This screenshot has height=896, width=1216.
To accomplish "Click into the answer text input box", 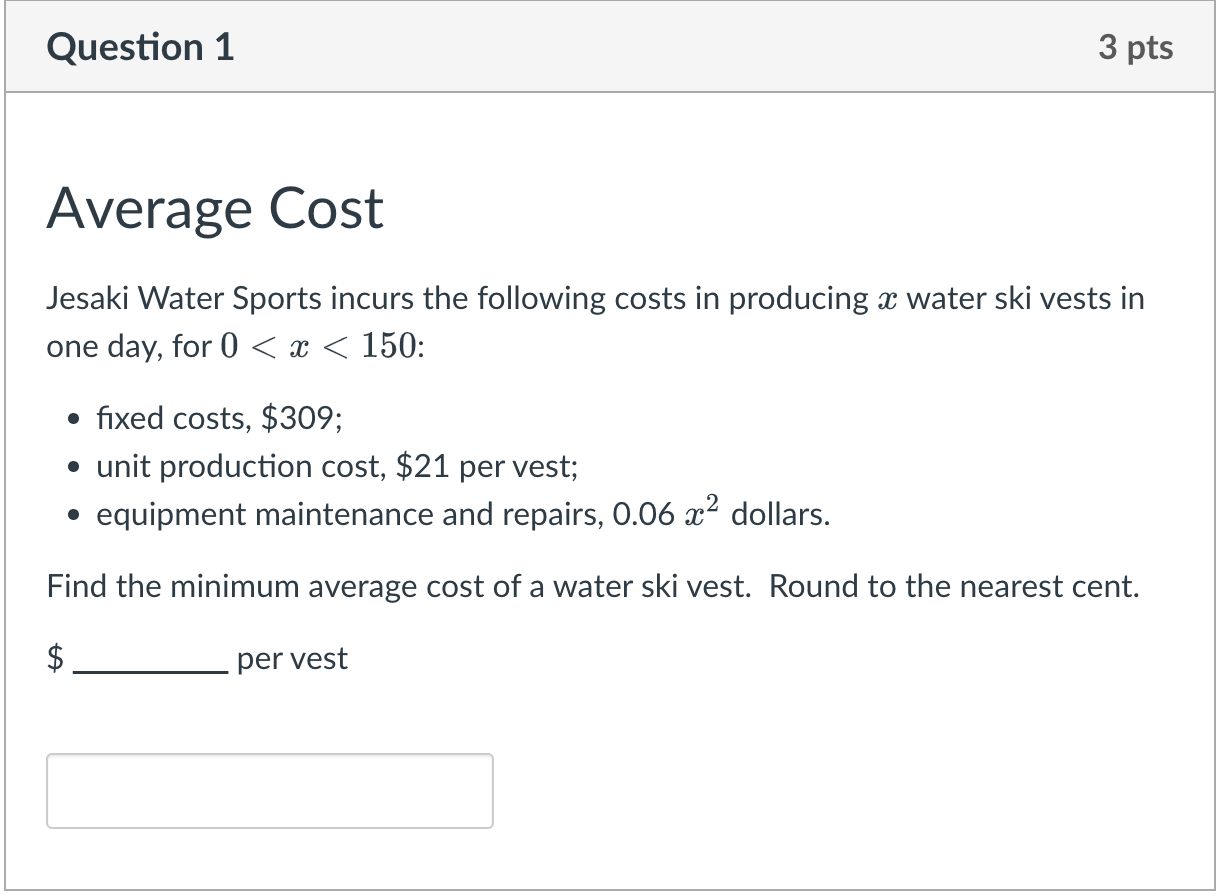I will click(269, 790).
